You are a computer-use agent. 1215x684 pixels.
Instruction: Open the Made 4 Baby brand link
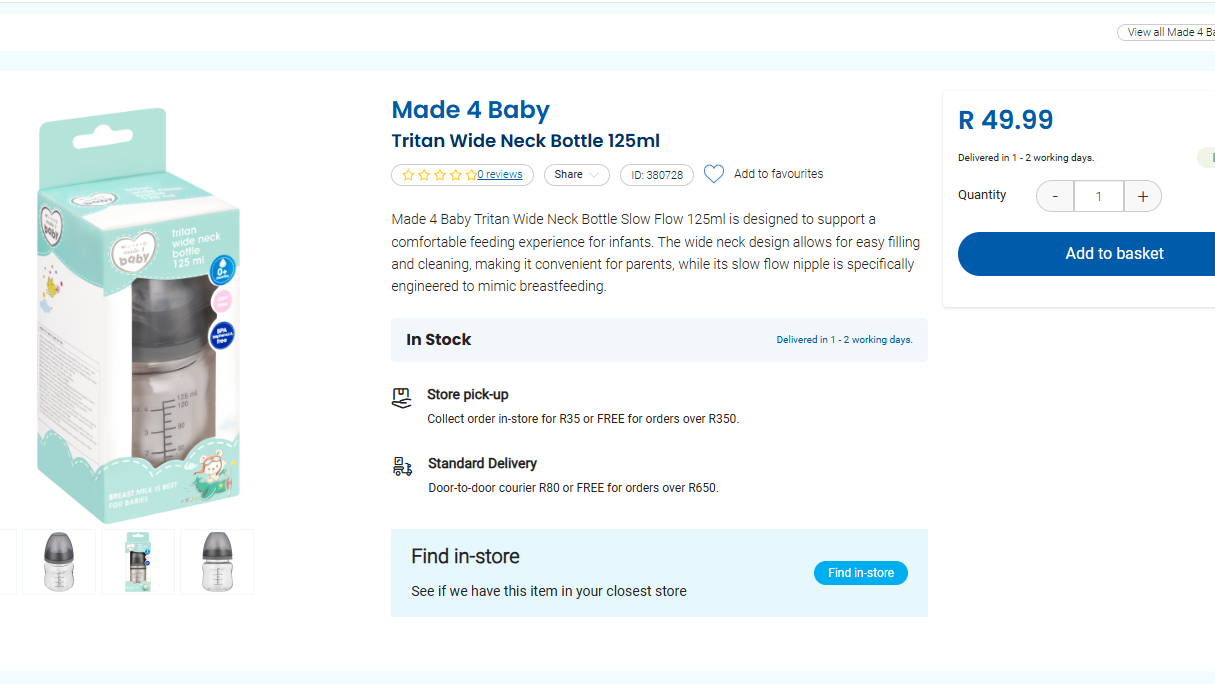pos(470,110)
